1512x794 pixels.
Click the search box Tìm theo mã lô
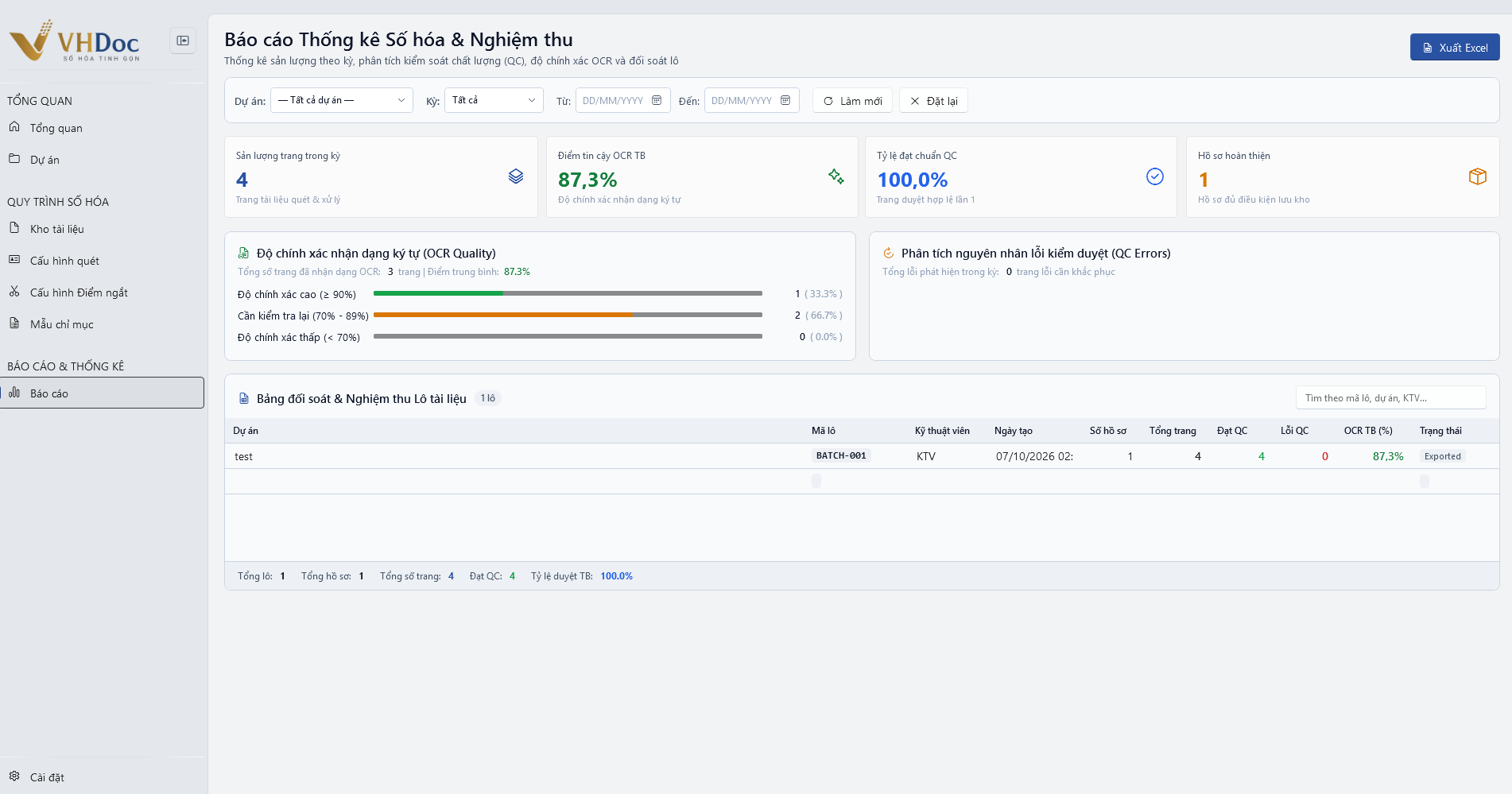(x=1391, y=398)
